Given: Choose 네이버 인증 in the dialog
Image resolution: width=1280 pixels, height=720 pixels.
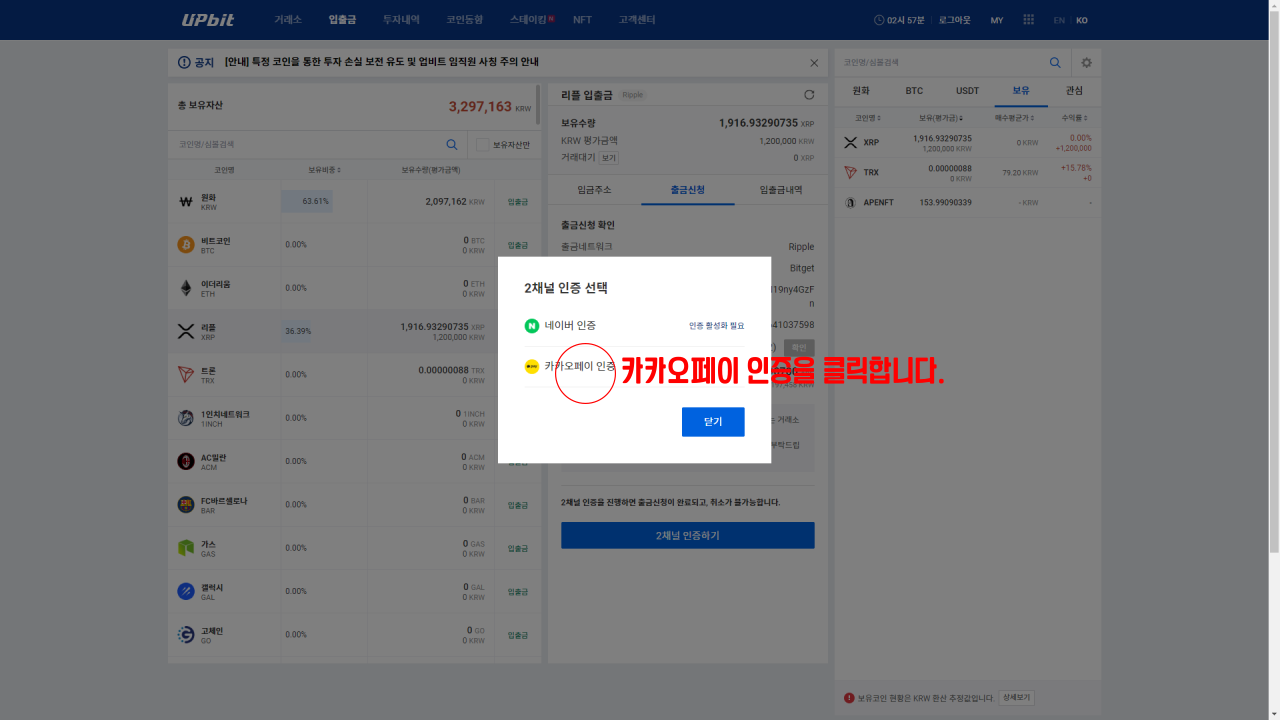Looking at the screenshot, I should 634,326.
